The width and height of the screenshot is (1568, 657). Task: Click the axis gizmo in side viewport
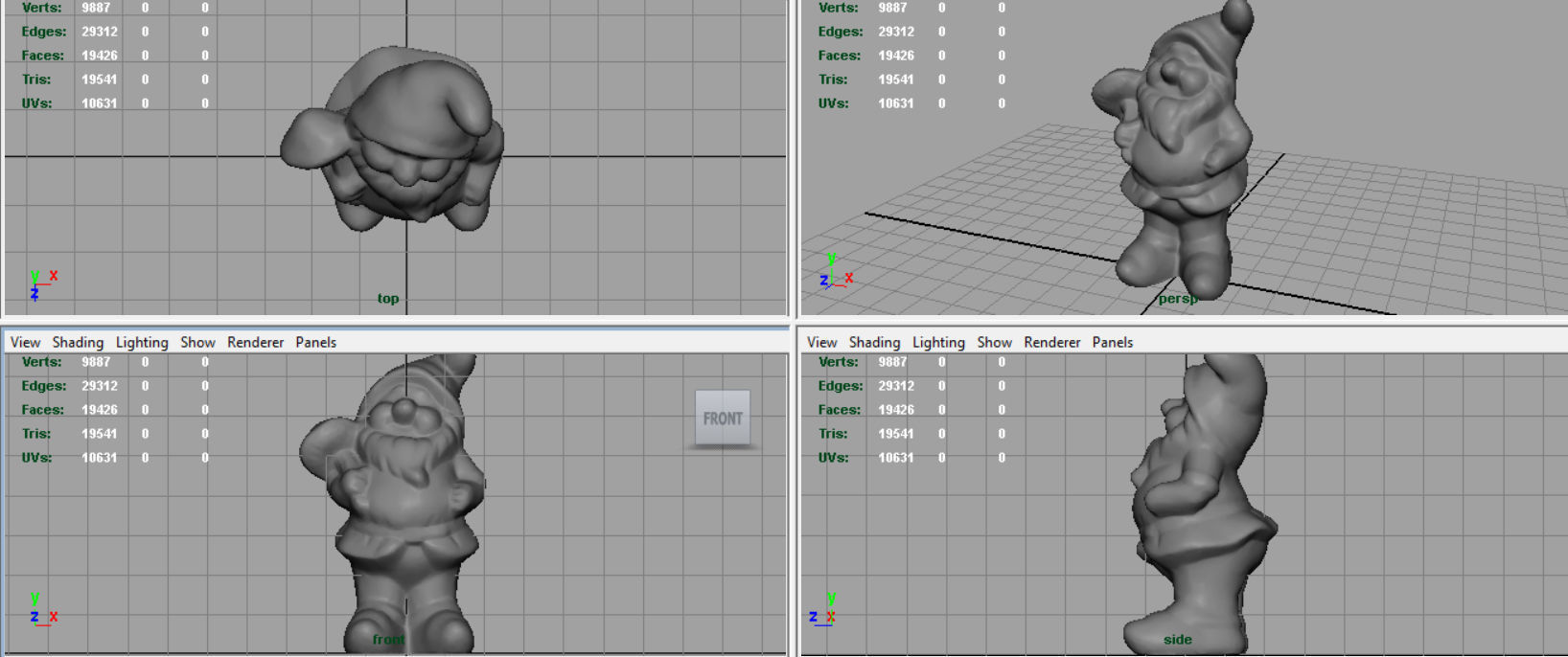823,609
